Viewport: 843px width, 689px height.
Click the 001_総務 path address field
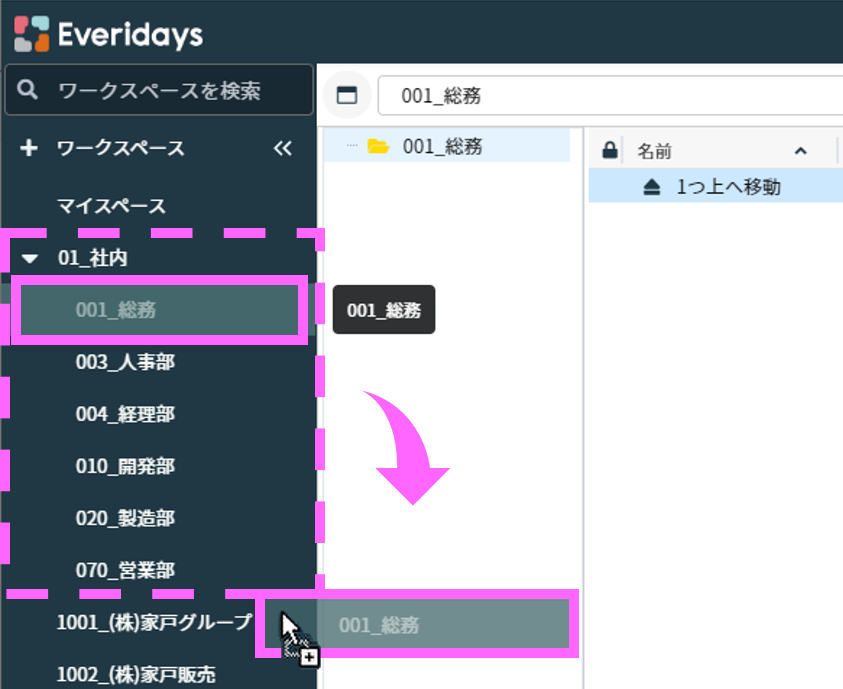600,96
